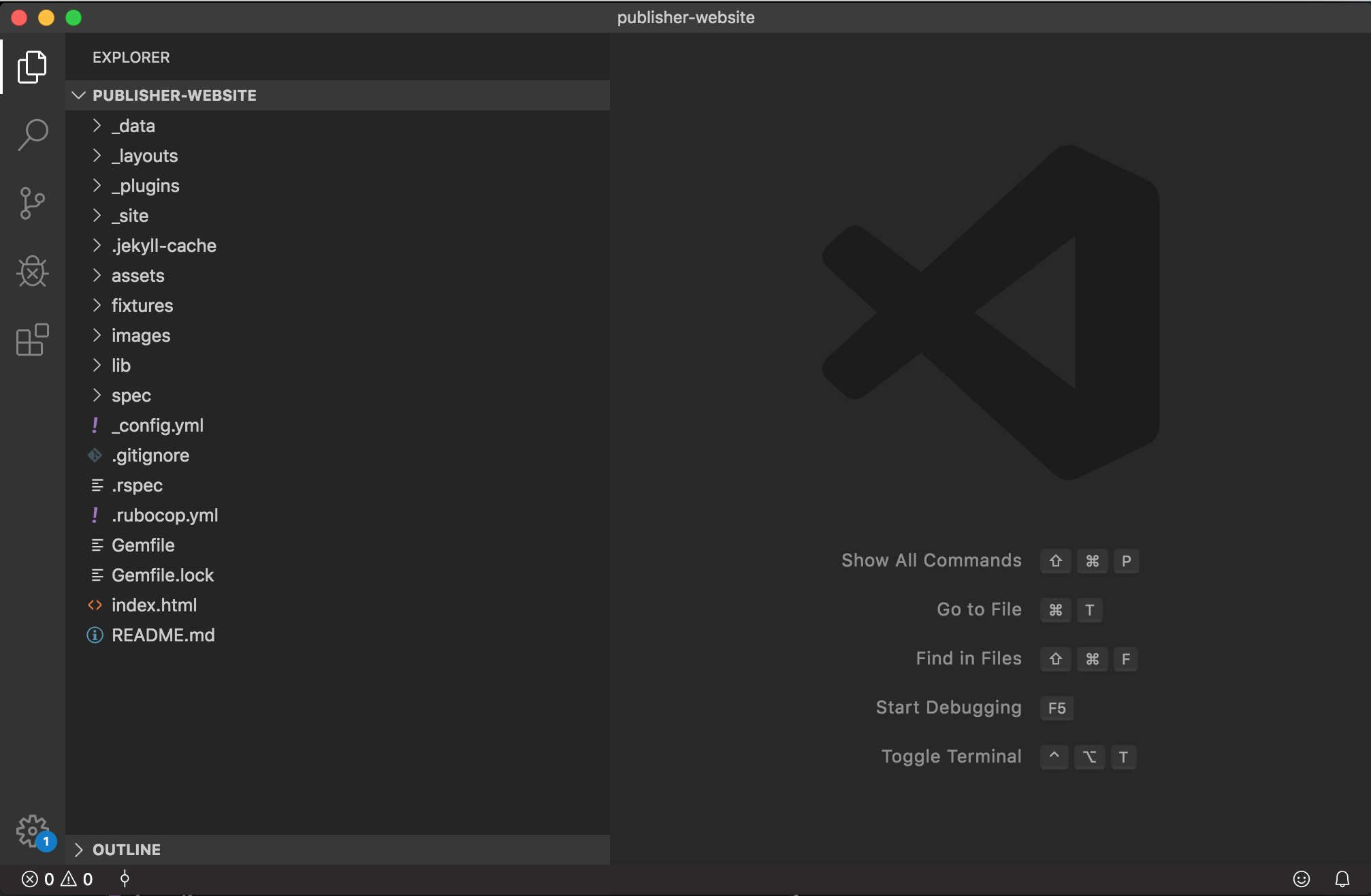The image size is (1371, 896).
Task: Open the Extensions view icon
Action: (32, 339)
